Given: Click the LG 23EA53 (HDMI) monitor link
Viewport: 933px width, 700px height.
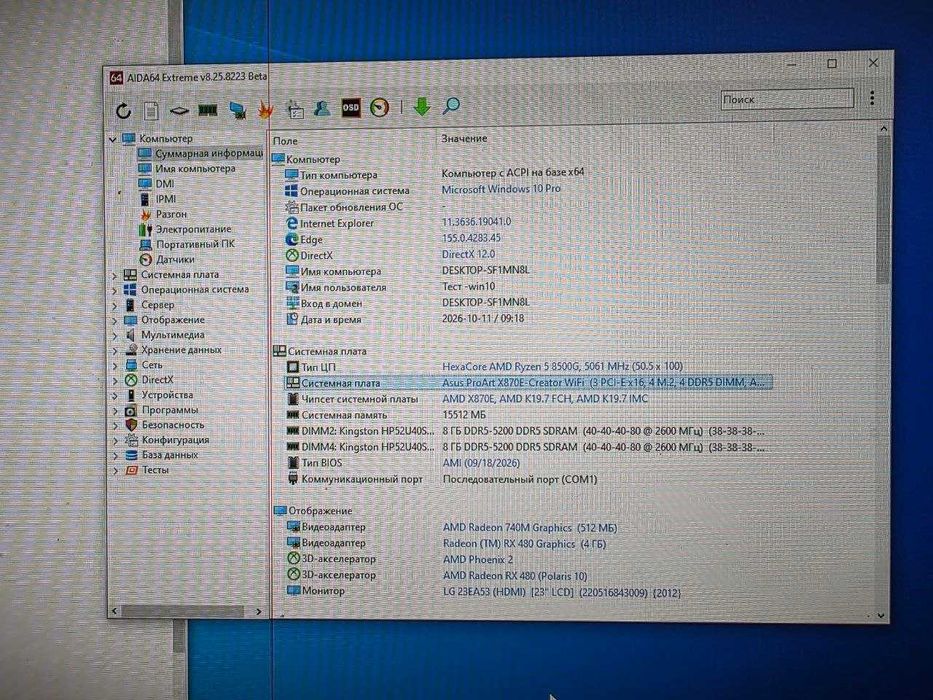Looking at the screenshot, I should 562,592.
